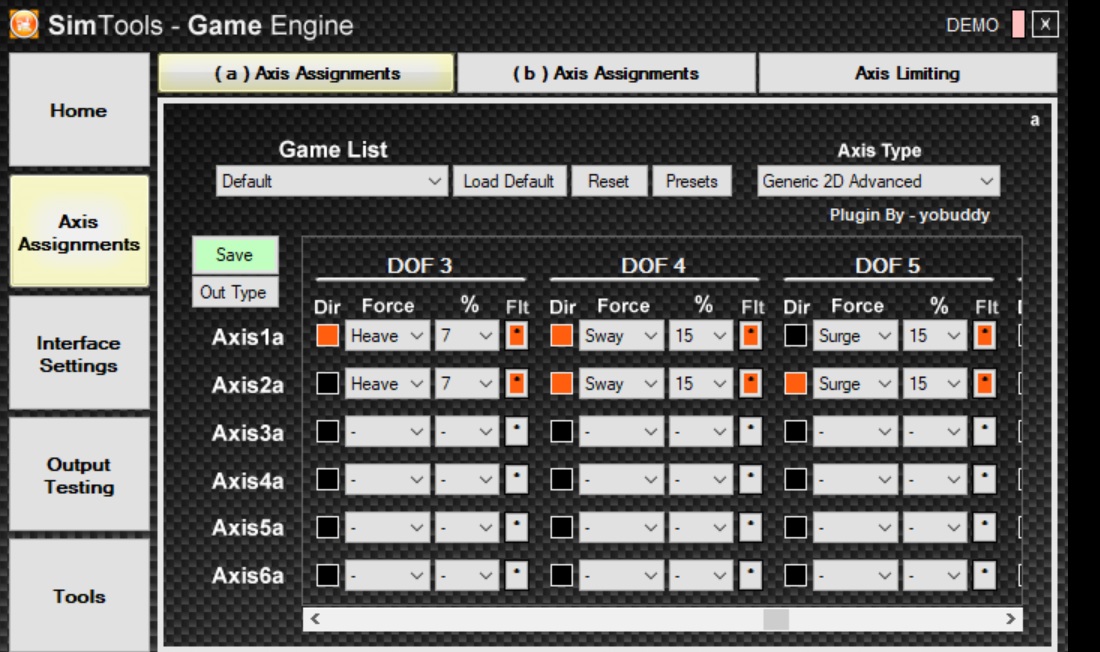Click the pink indicator beside DEMO
This screenshot has width=1100, height=652.
(1018, 25)
